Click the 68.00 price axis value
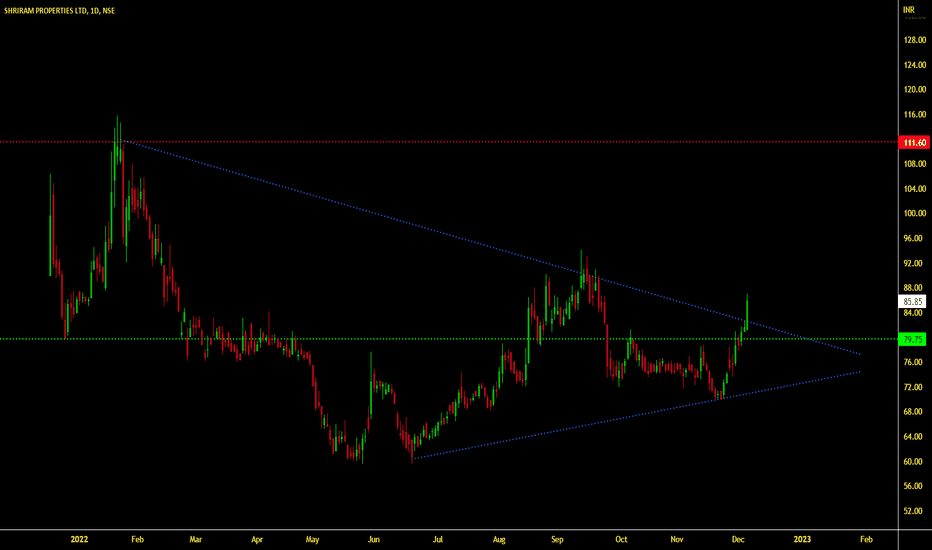Viewport: 932px width, 550px height. [913, 411]
